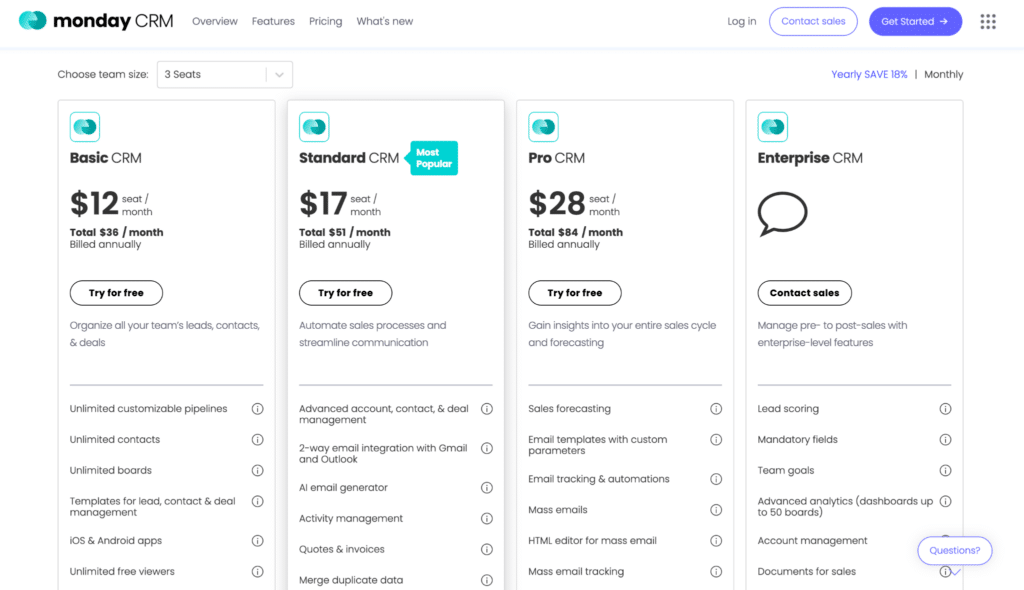This screenshot has width=1024, height=590.
Task: Select the Features navigation tab
Action: [272, 21]
